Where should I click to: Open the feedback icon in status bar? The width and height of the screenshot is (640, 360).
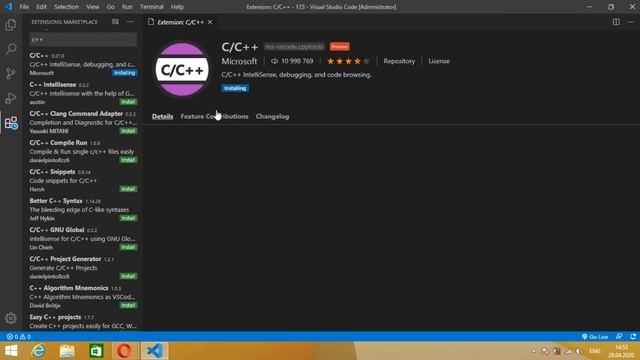coord(619,337)
